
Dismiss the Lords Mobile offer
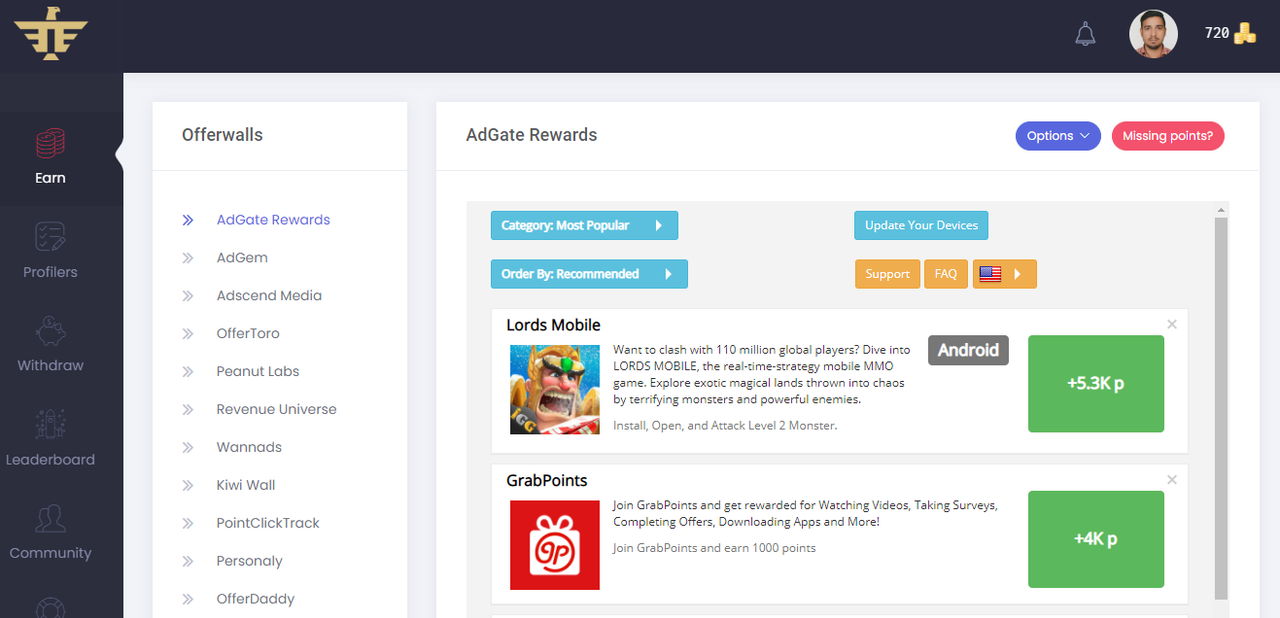click(1172, 324)
